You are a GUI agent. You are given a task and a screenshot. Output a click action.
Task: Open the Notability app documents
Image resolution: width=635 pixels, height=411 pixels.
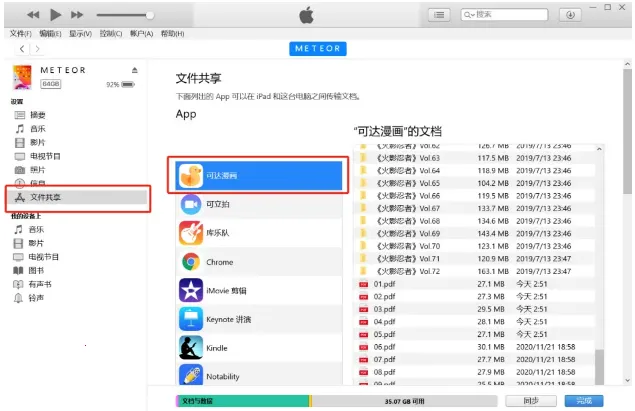[222, 377]
